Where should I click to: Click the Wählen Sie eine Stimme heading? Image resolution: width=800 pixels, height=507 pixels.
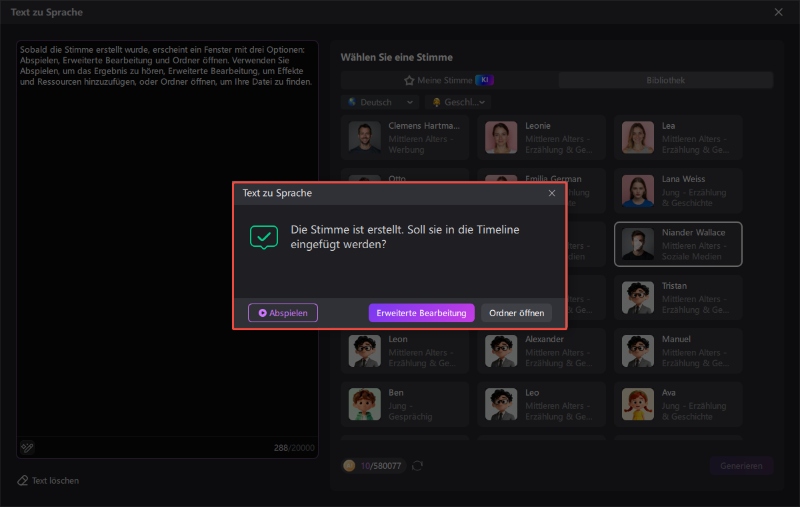coord(396,57)
